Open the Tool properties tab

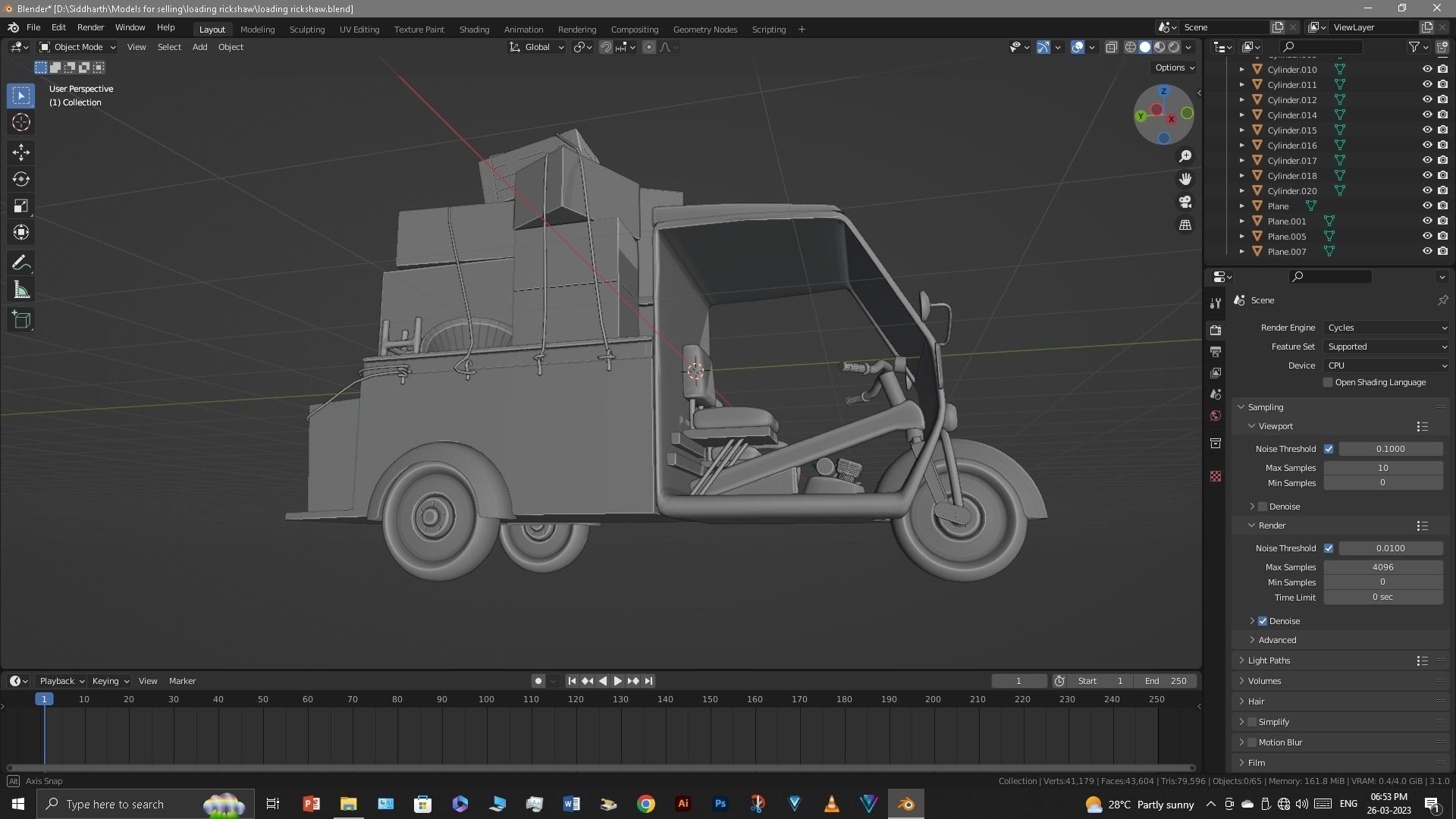tap(1216, 303)
